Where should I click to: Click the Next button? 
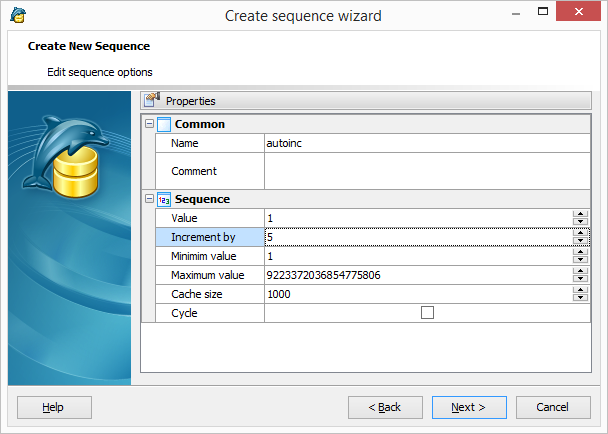469,407
